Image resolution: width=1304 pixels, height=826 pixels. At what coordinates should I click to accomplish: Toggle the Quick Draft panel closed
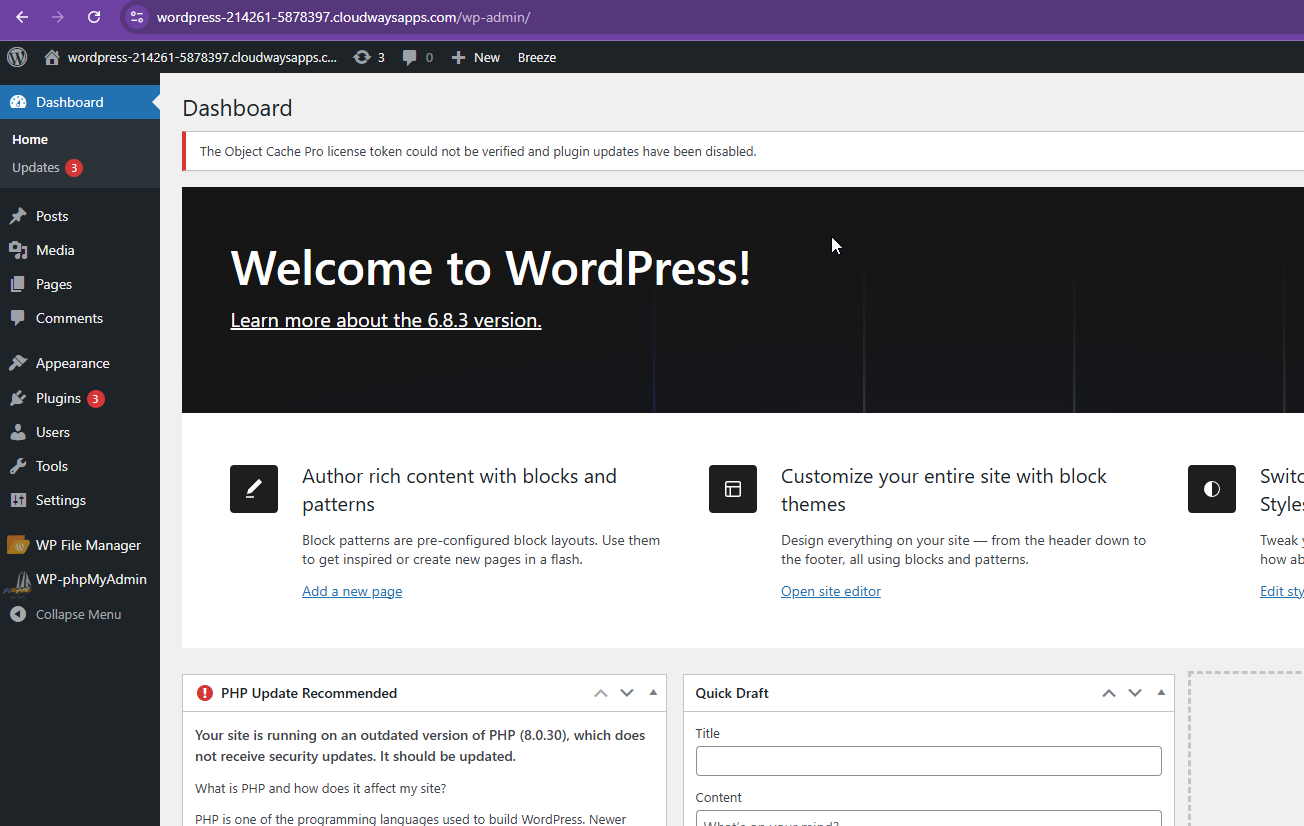click(1161, 692)
